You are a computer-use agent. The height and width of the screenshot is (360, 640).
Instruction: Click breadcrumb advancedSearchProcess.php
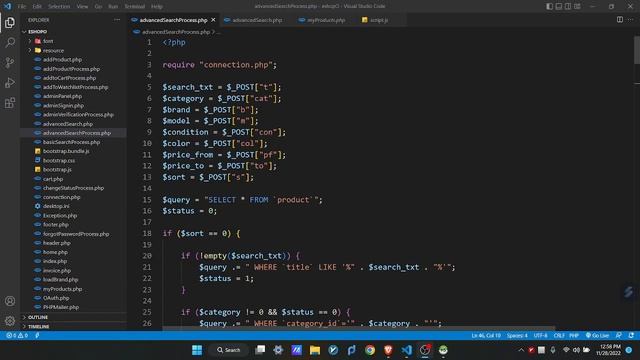pos(176,32)
